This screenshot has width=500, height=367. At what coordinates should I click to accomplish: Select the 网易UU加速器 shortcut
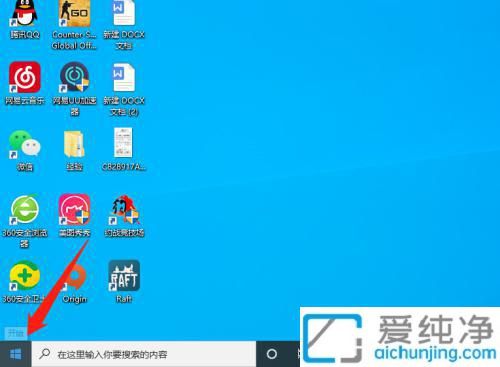[74, 89]
